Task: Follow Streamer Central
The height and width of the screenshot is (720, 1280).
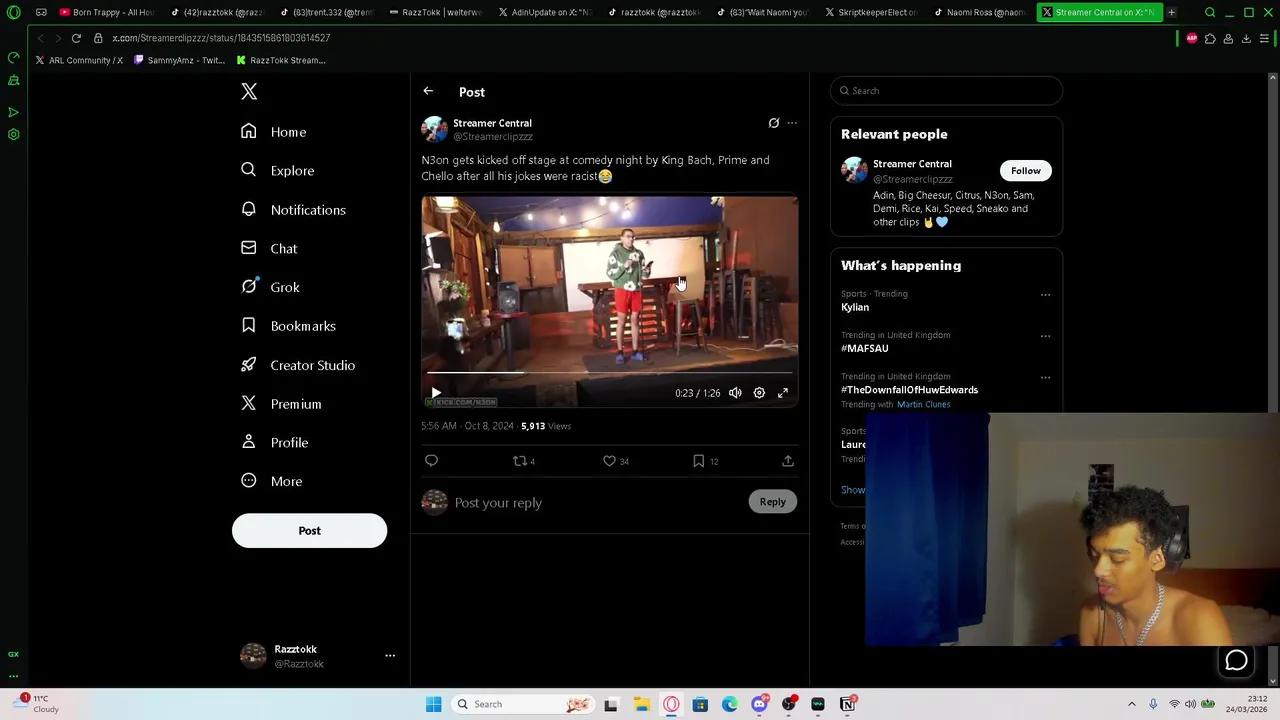Action: point(1025,171)
